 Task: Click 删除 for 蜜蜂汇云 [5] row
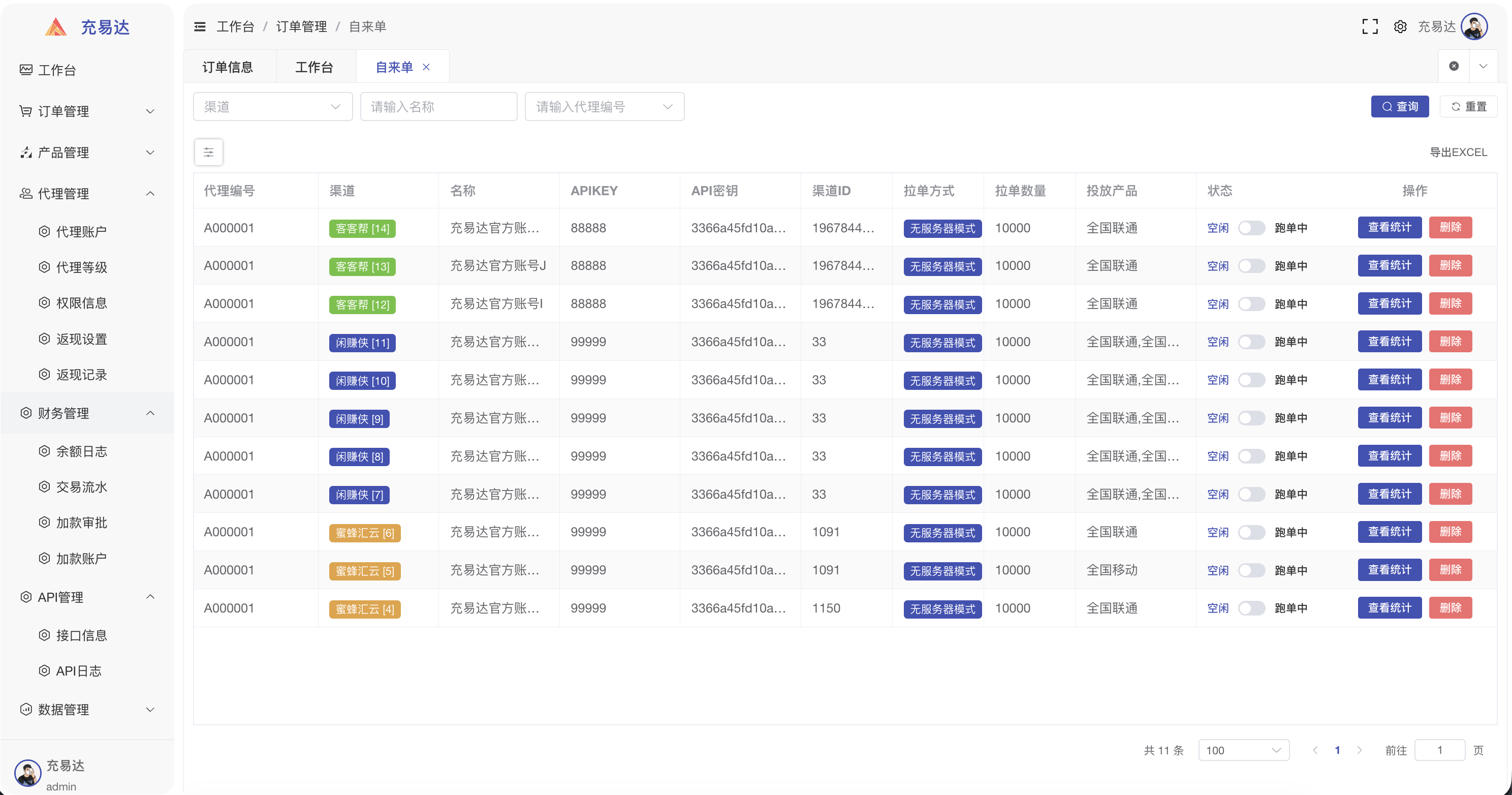(x=1451, y=569)
